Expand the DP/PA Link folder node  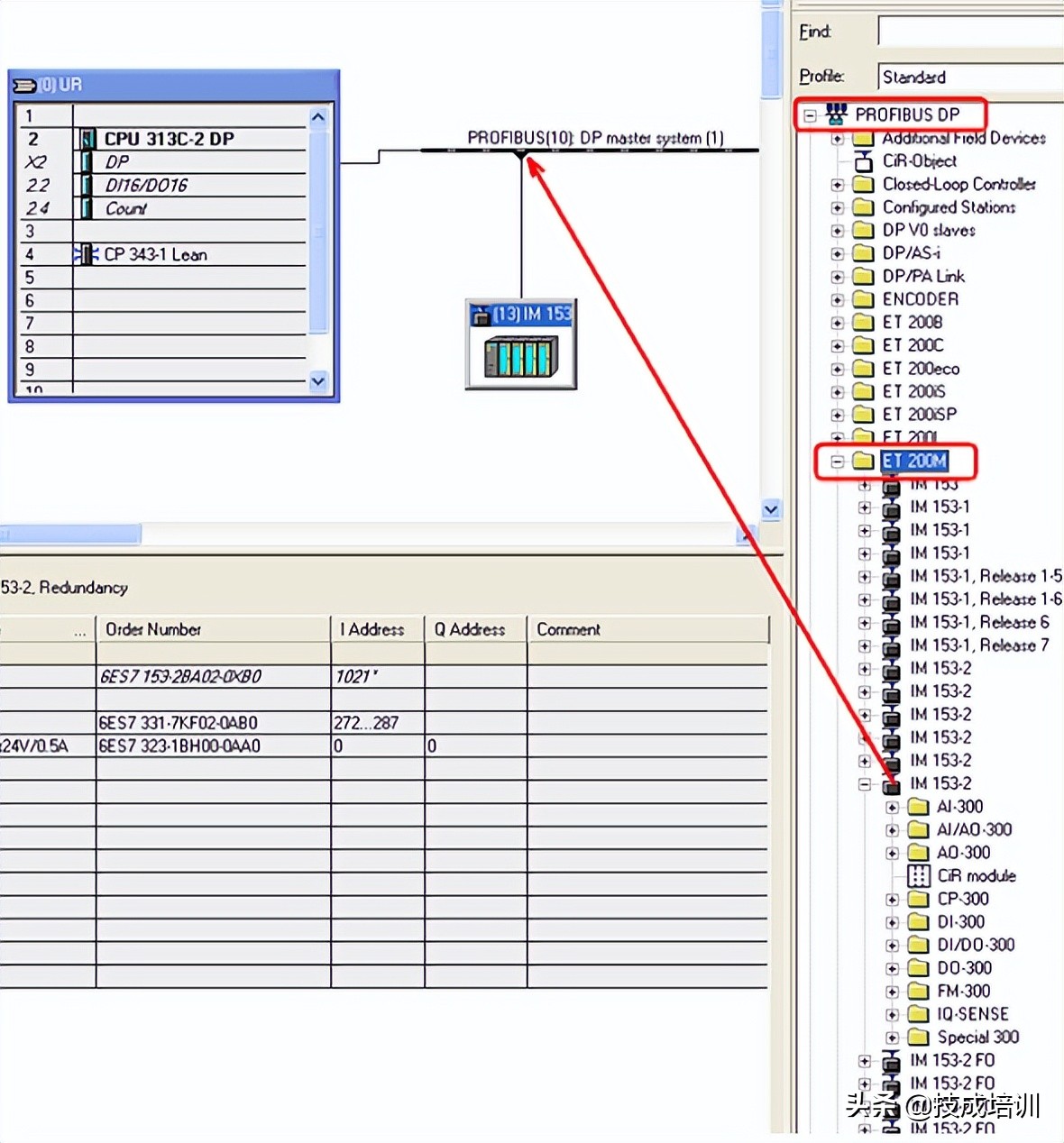[837, 277]
